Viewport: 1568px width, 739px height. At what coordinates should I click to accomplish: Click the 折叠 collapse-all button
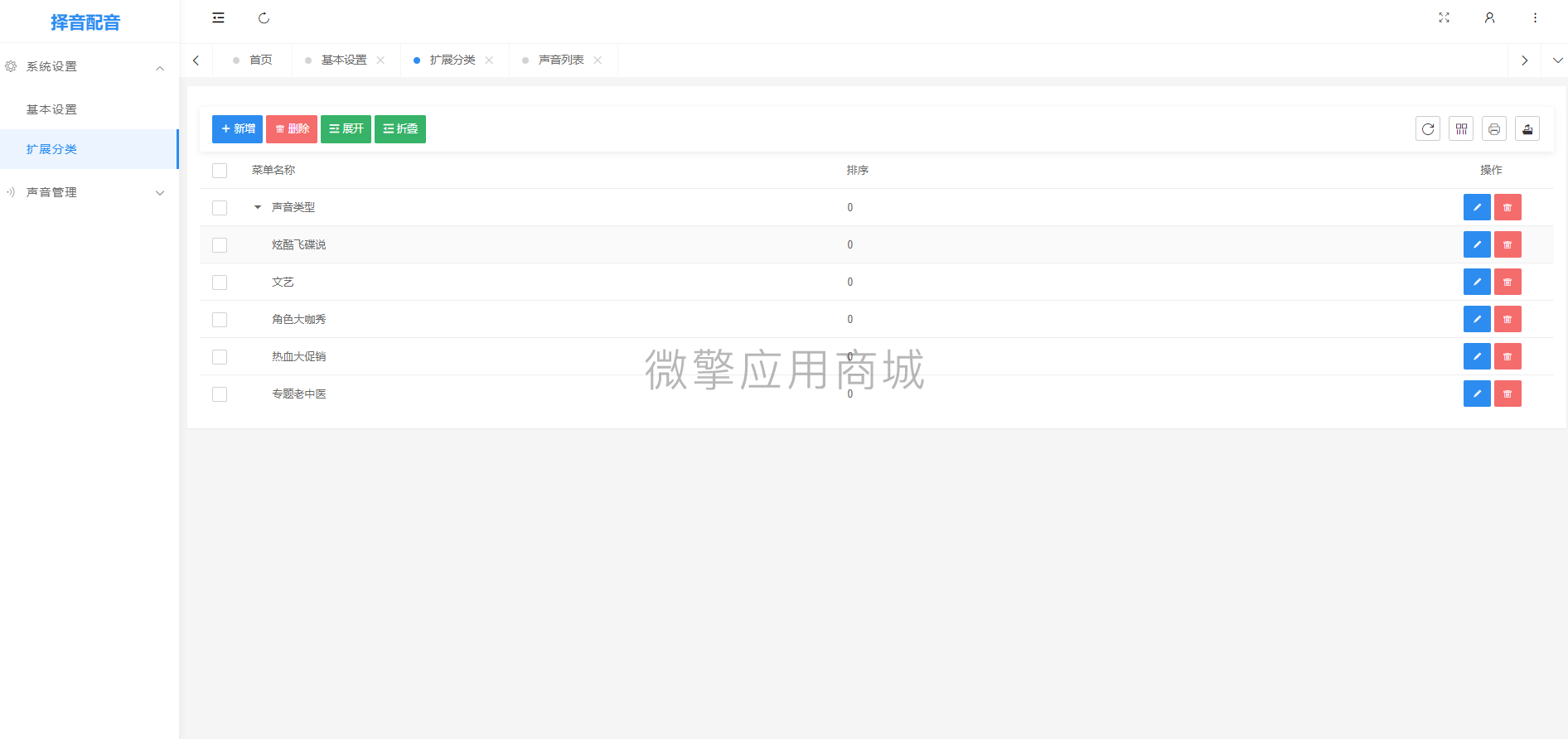click(x=400, y=129)
